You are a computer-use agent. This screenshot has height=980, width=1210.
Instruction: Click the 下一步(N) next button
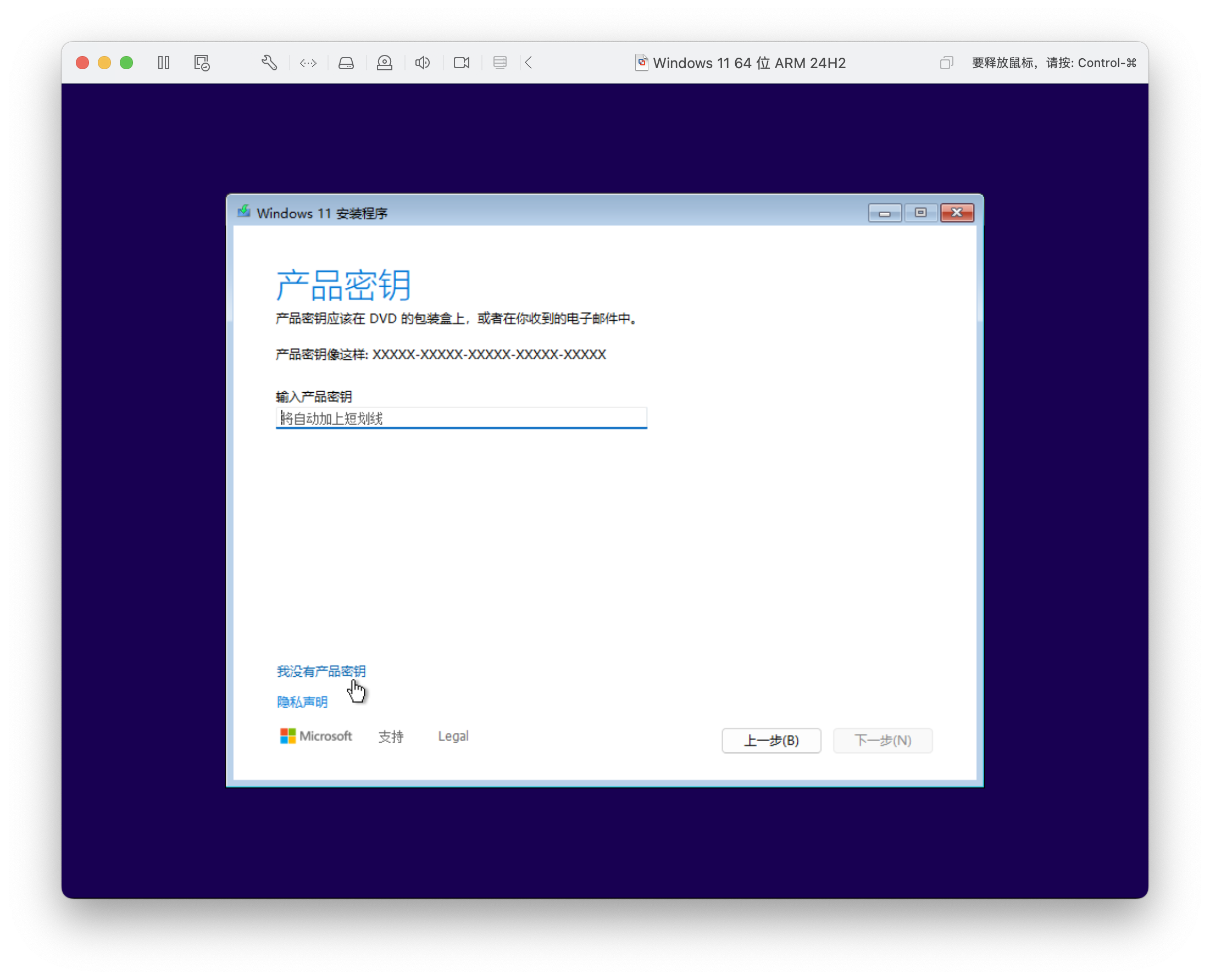click(x=882, y=740)
